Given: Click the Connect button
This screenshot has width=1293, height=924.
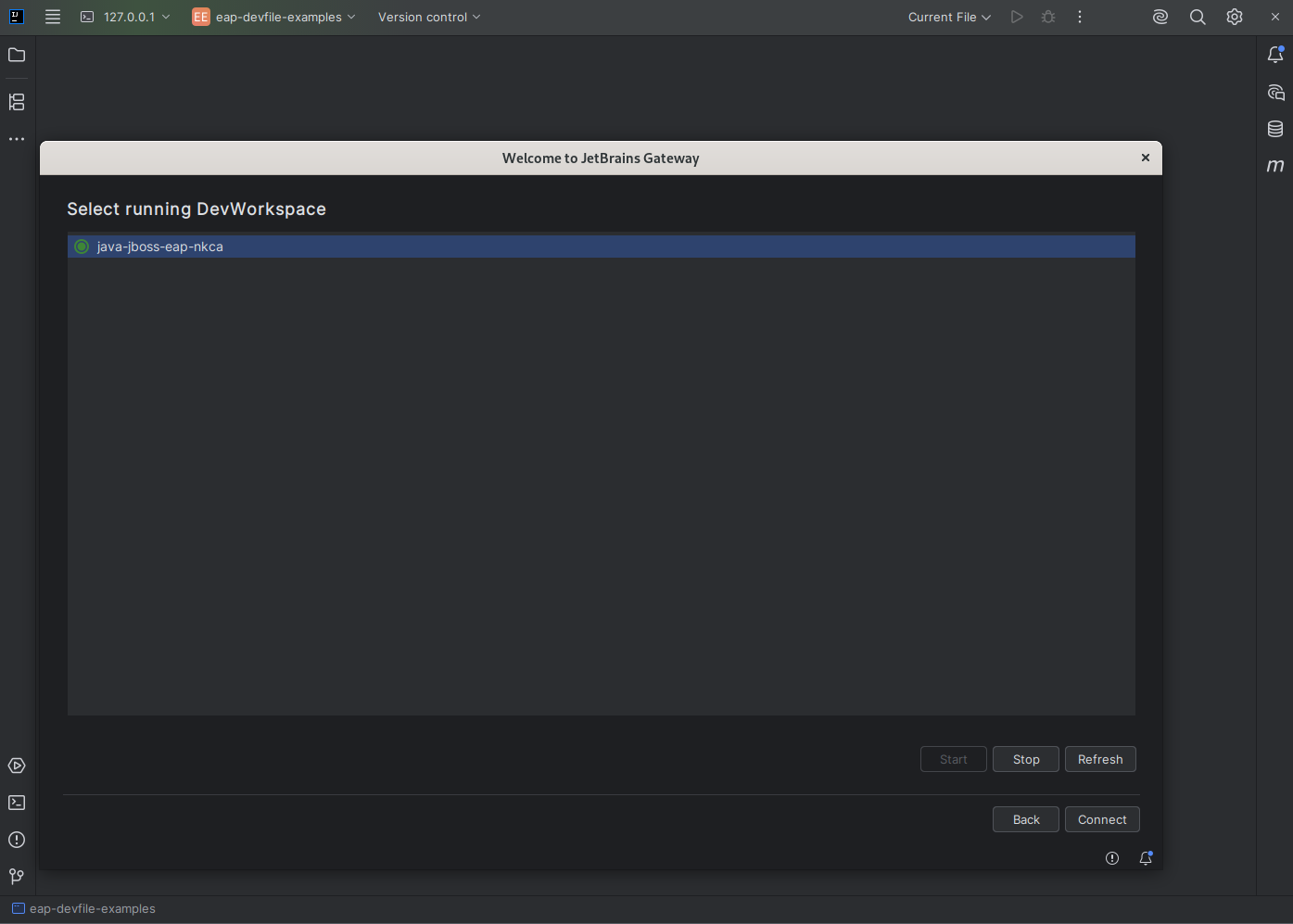Looking at the screenshot, I should point(1102,819).
